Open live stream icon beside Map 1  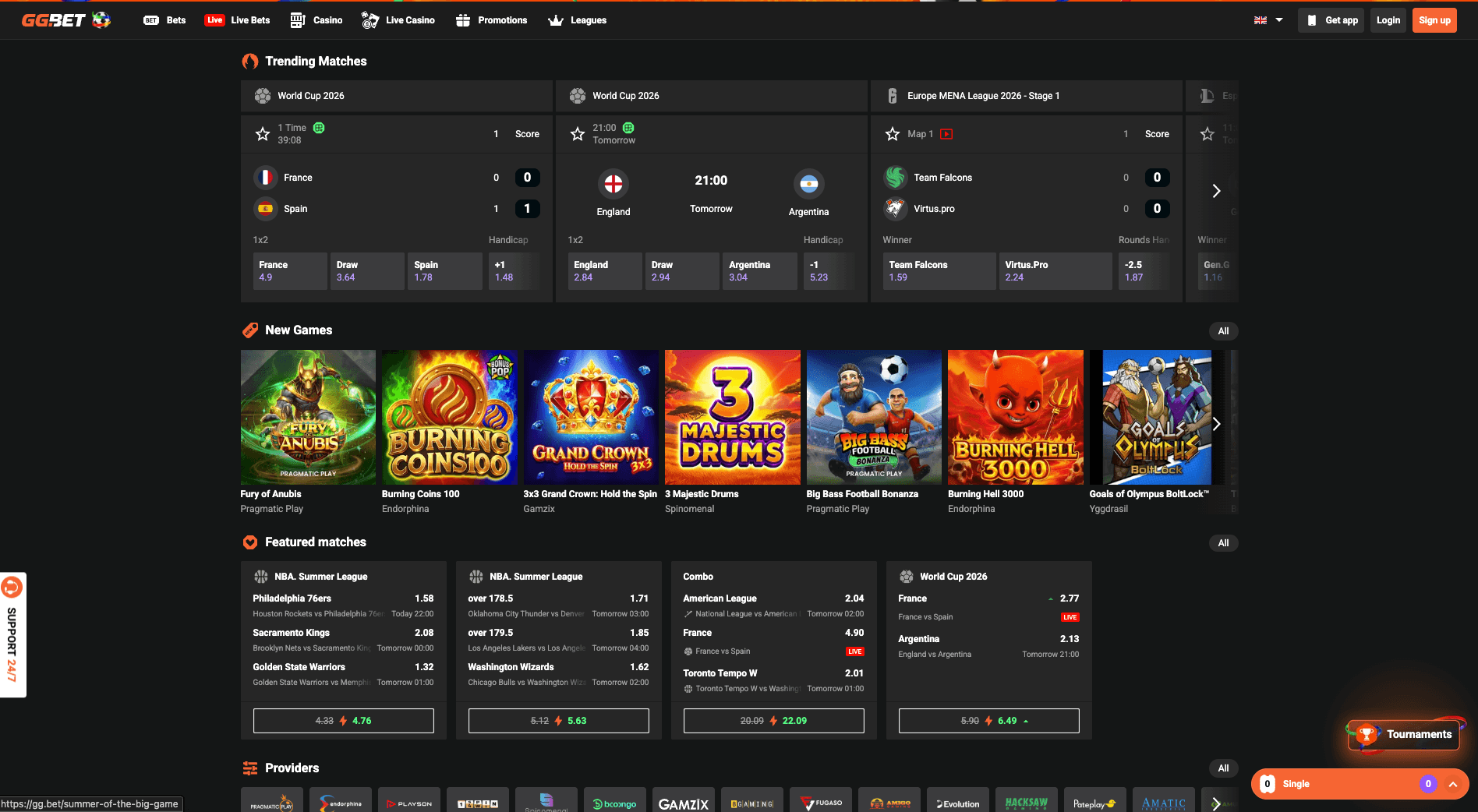click(946, 134)
